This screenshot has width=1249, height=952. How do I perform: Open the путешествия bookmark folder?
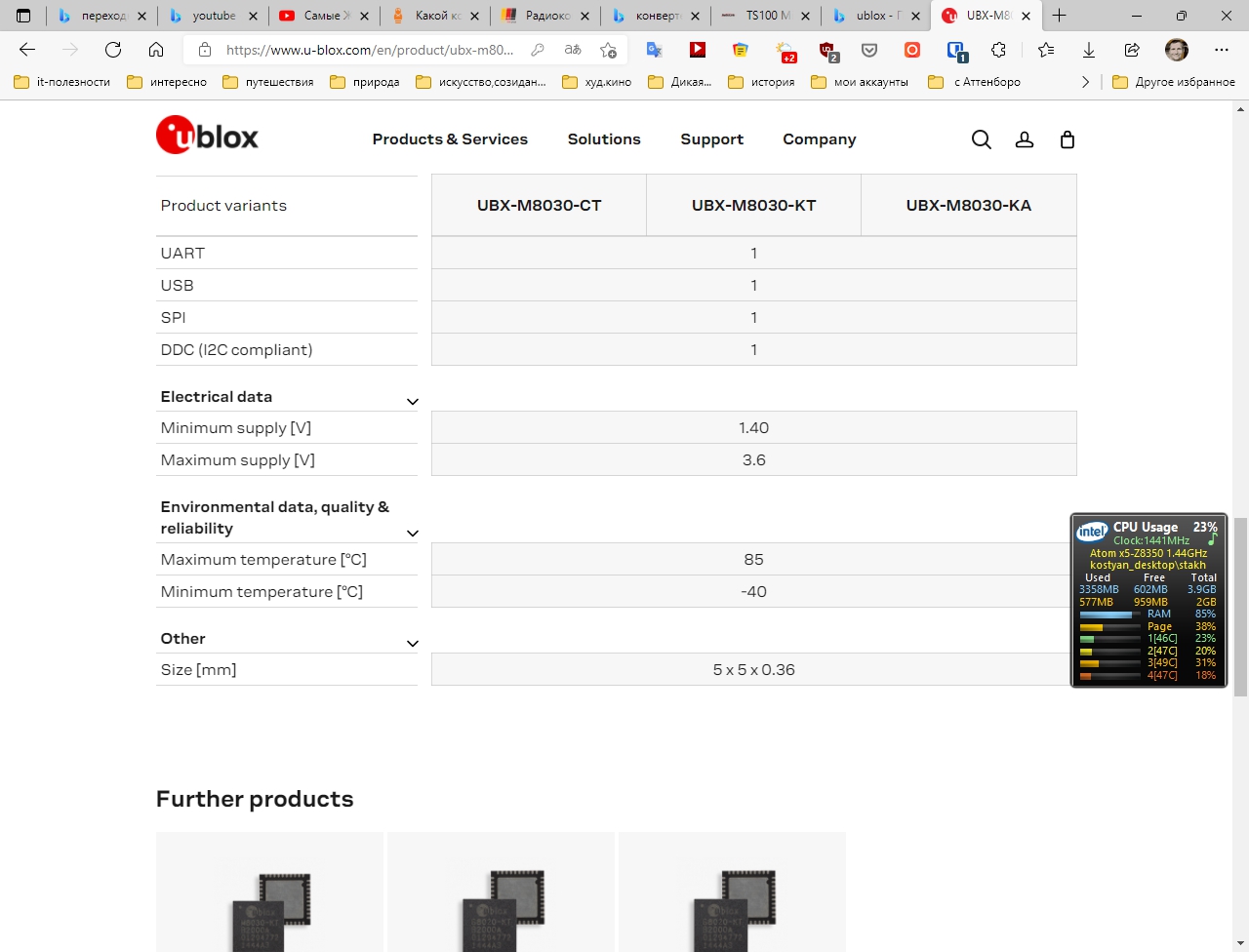(x=268, y=82)
